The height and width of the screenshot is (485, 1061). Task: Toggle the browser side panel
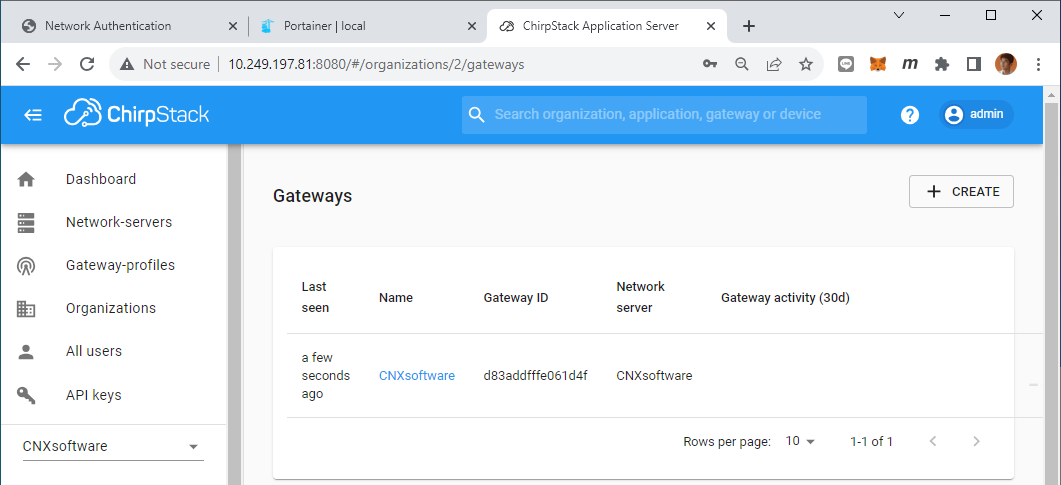[973, 64]
